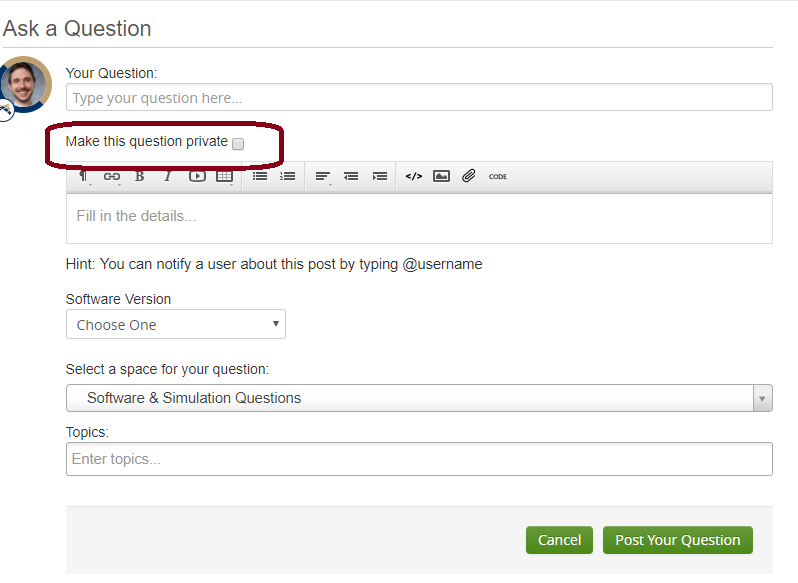Increase indent in editor
Viewport: 798px width, 583px height.
click(380, 176)
